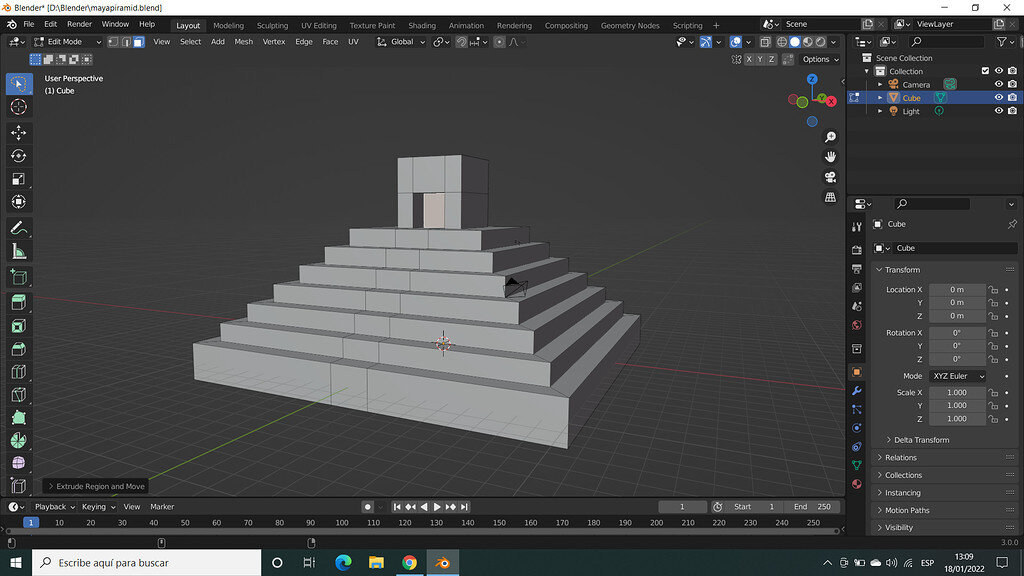Disable Cube visibility in the viewport
1024x576 pixels.
[x=999, y=97]
